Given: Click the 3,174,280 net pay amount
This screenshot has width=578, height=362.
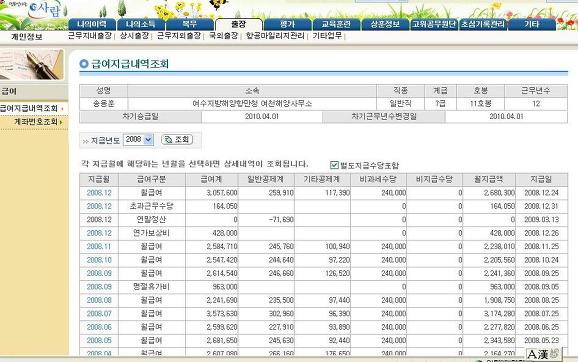Looking at the screenshot, I should [x=499, y=314].
